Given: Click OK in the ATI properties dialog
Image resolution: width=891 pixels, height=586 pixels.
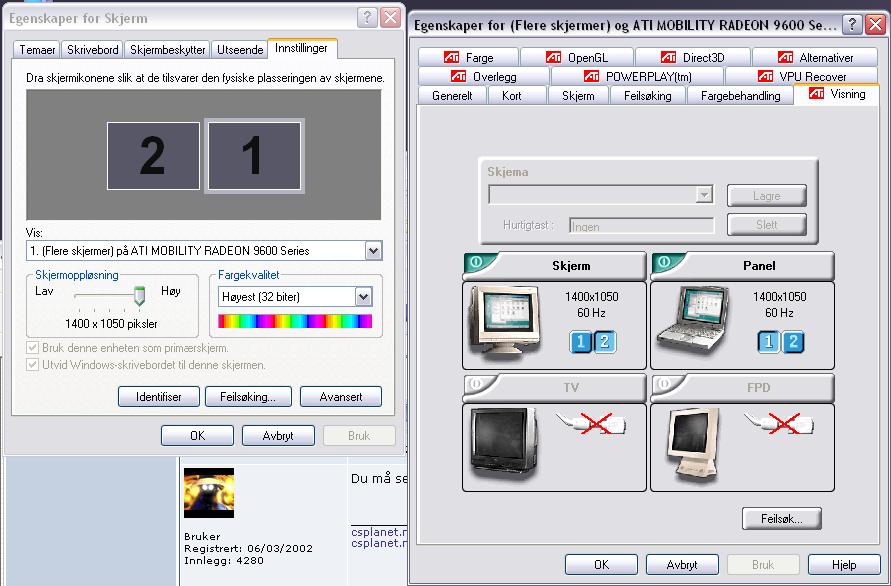Looking at the screenshot, I should [x=601, y=564].
